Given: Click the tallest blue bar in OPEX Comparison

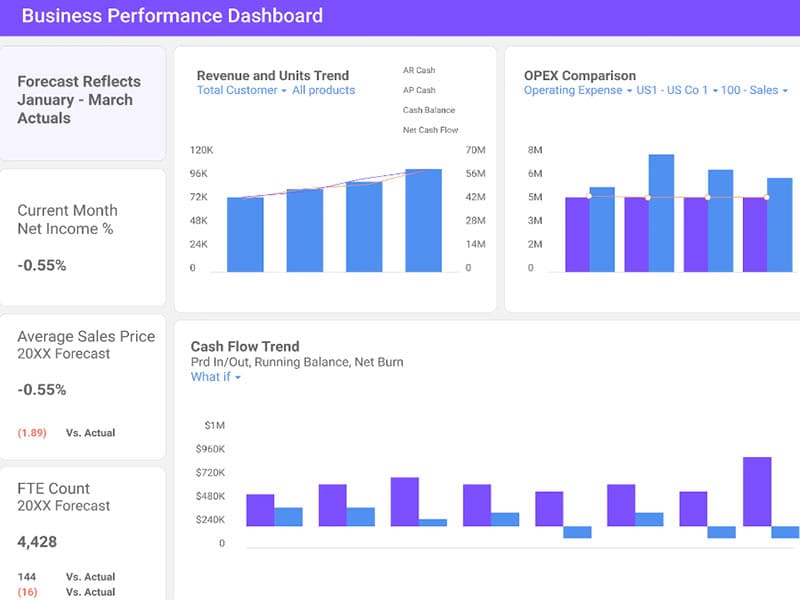Looking at the screenshot, I should tap(661, 212).
